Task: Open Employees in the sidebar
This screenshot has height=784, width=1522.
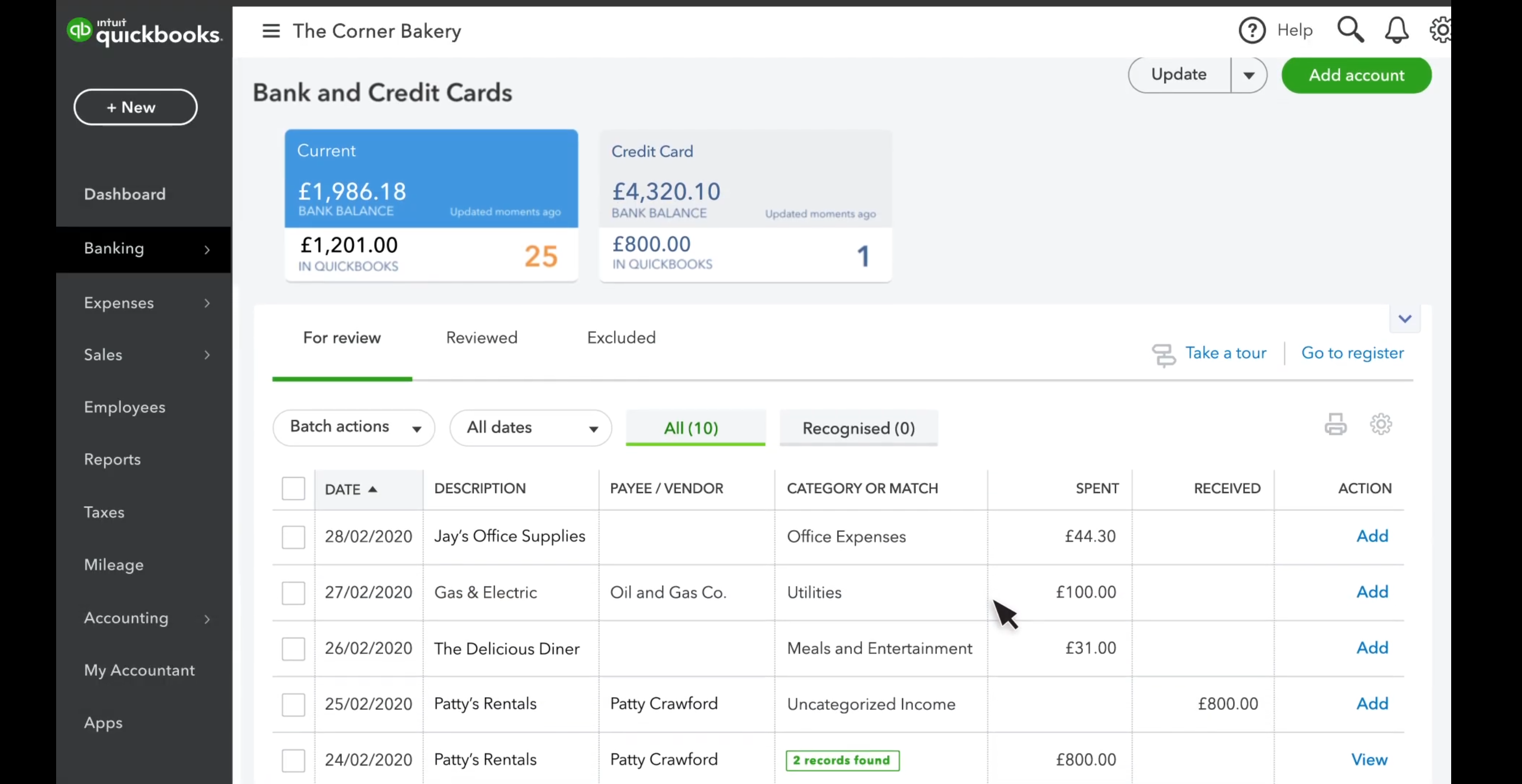Action: 125,407
